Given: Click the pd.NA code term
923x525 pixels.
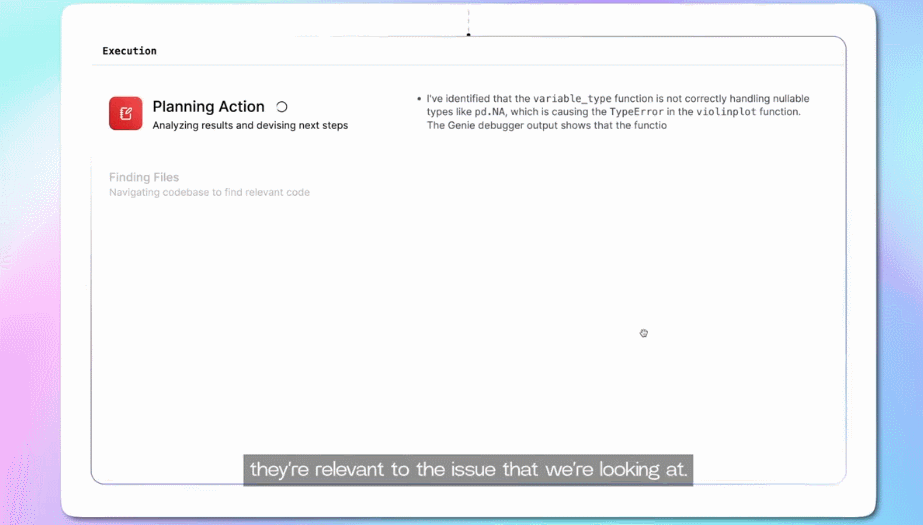Looking at the screenshot, I should point(490,112).
